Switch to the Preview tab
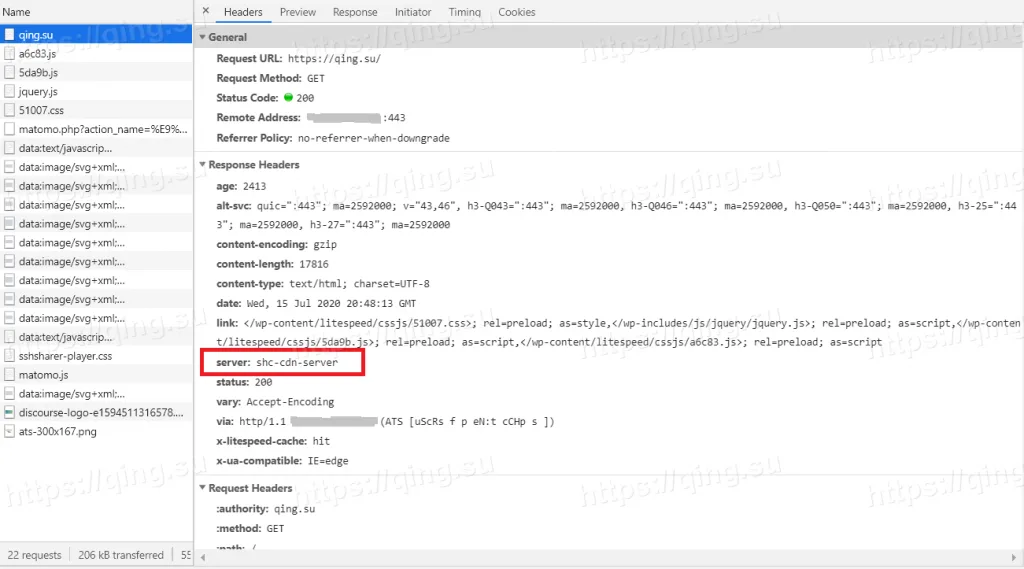Image resolution: width=1024 pixels, height=569 pixels. (297, 12)
